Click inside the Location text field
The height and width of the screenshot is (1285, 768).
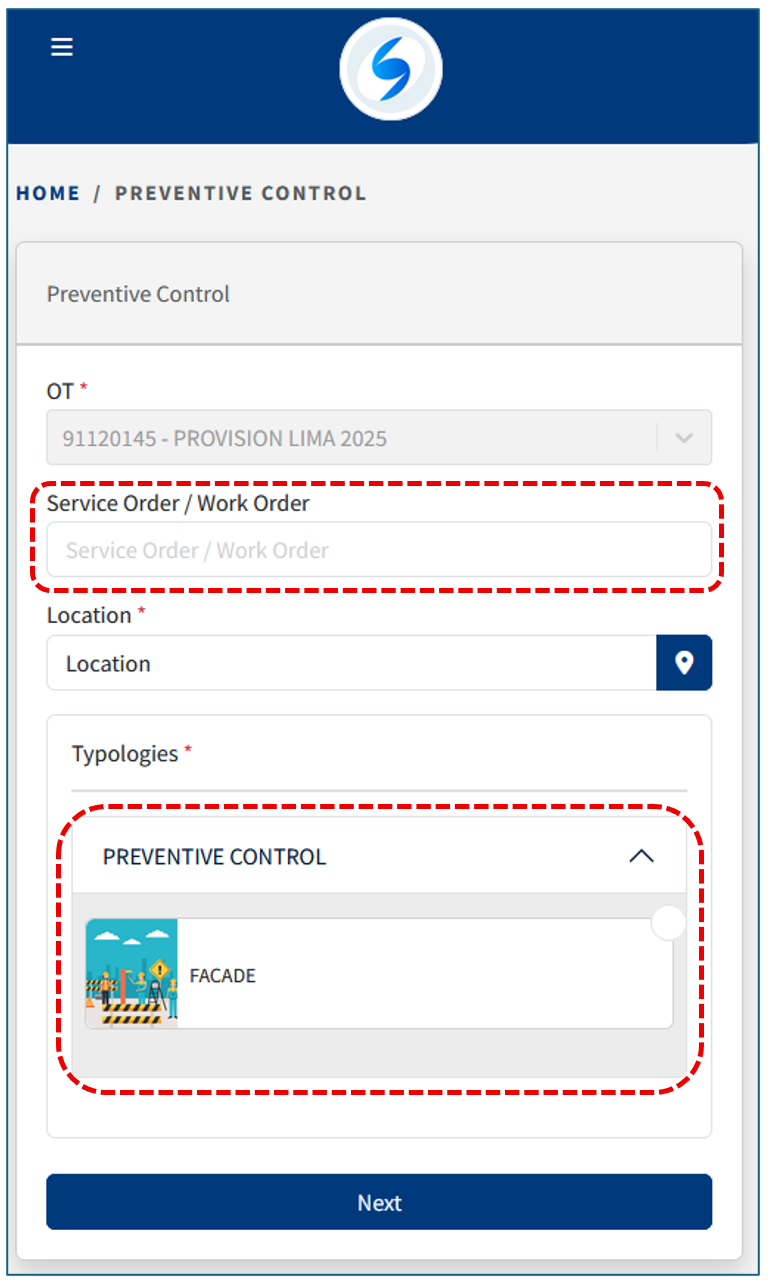coord(350,663)
